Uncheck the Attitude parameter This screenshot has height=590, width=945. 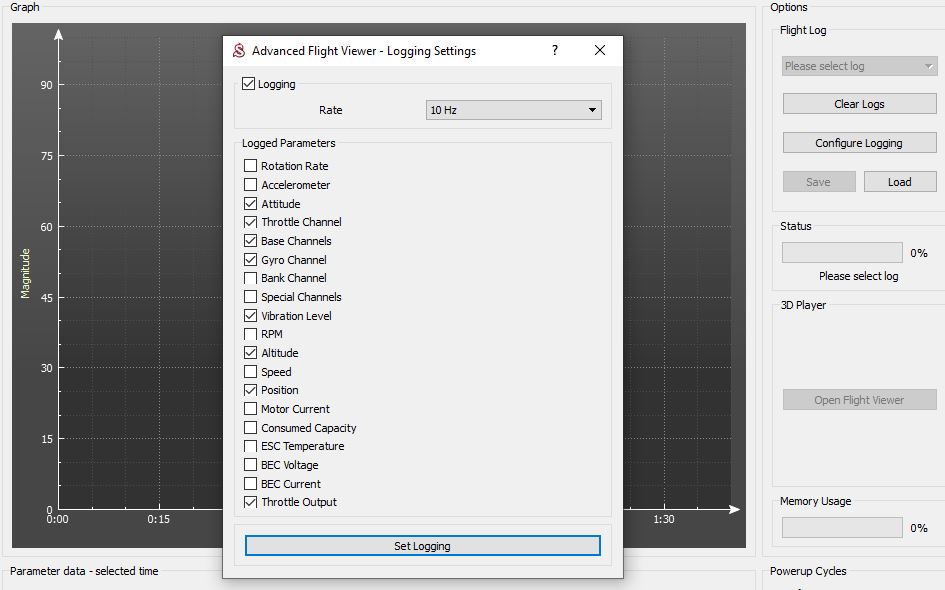(x=251, y=204)
